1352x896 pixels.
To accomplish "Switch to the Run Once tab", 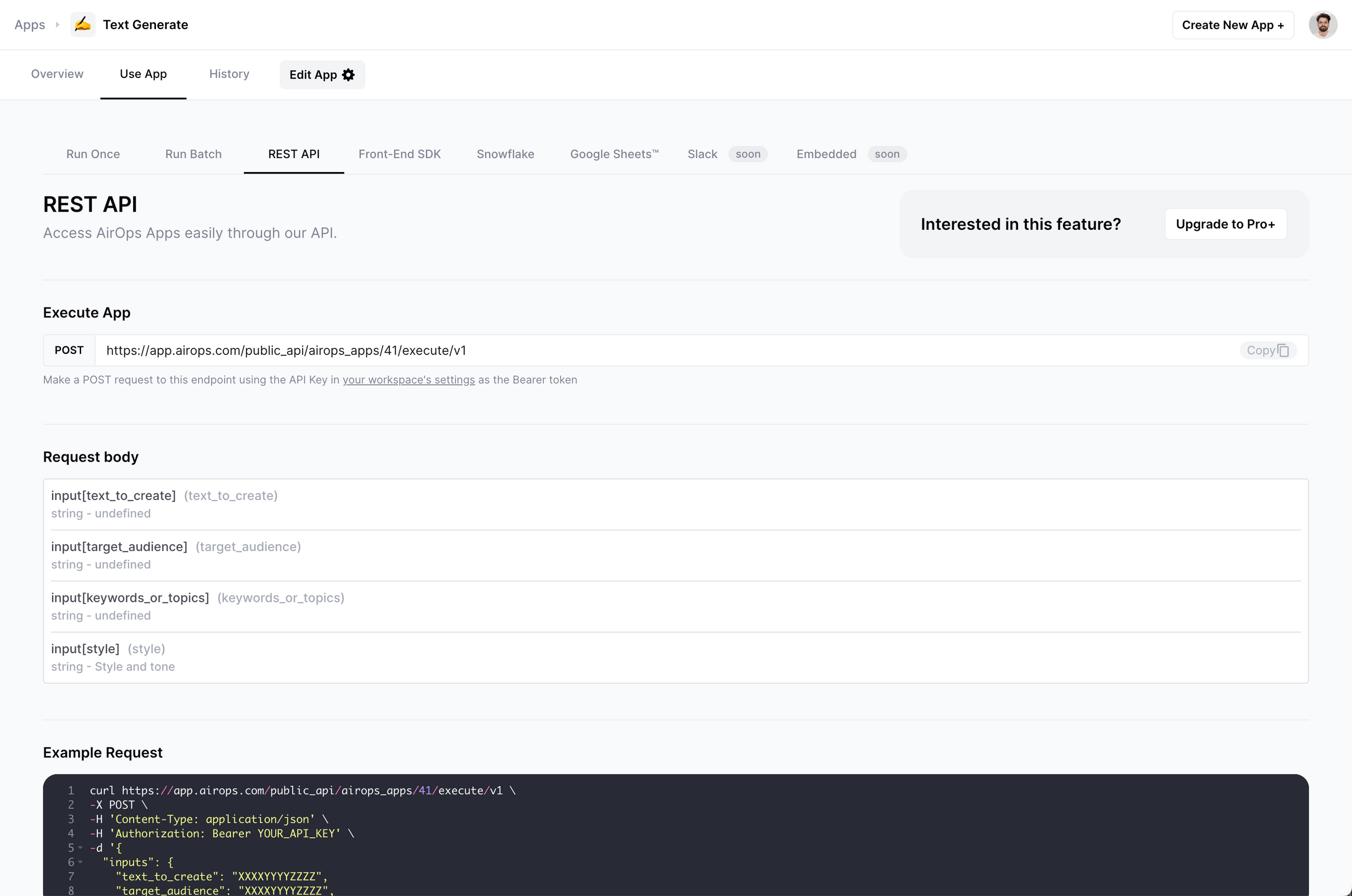I will [x=93, y=154].
